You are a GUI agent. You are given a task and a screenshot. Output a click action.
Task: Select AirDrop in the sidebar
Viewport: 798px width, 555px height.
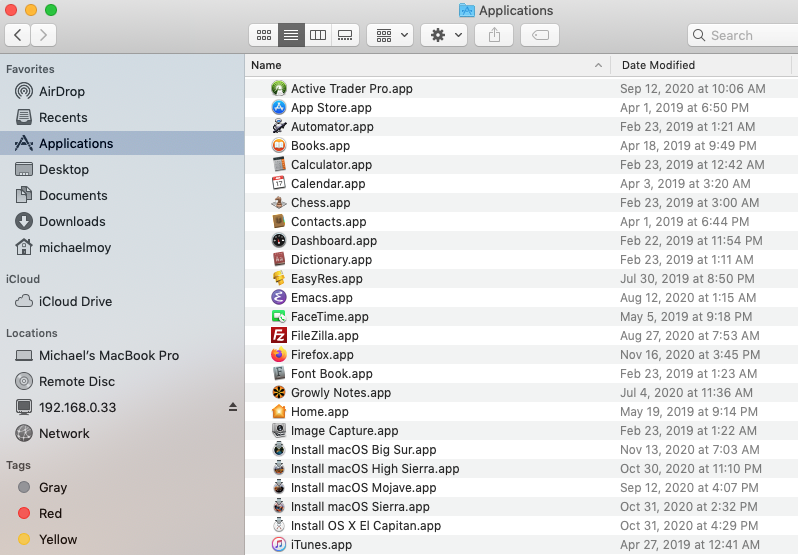coord(122,92)
